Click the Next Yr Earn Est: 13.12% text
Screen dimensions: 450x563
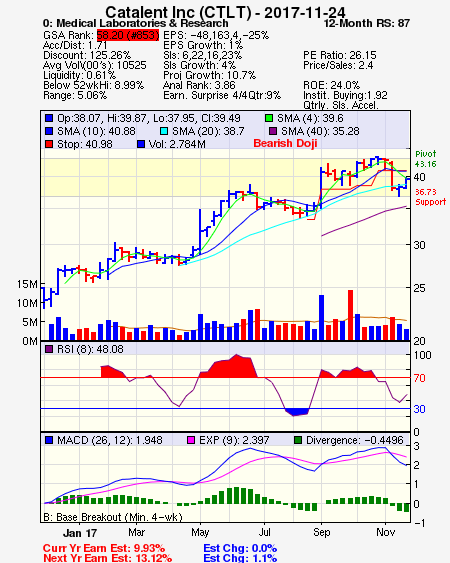[x=107, y=558]
